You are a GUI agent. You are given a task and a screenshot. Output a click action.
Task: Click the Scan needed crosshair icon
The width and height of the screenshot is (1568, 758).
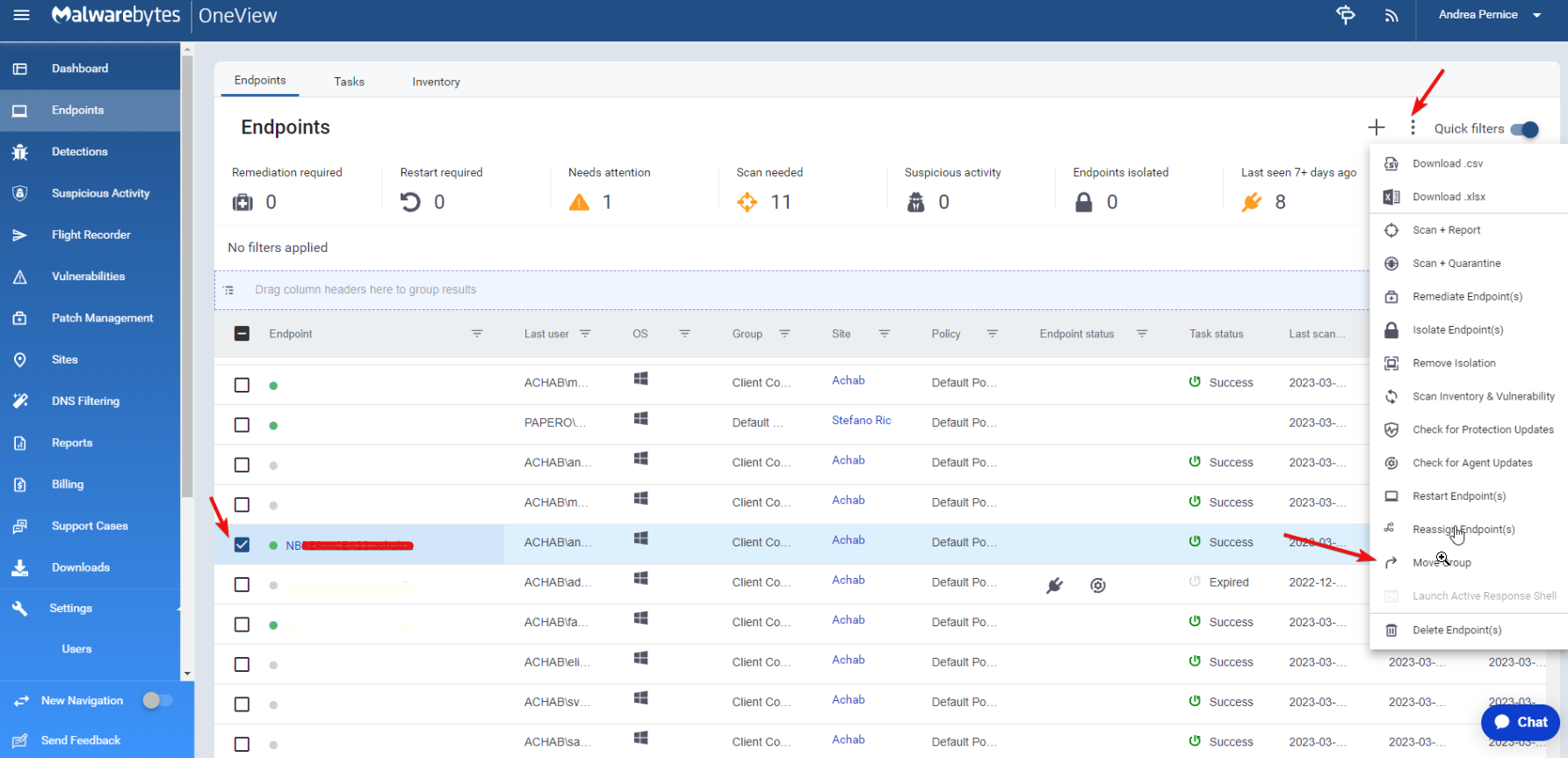click(747, 203)
